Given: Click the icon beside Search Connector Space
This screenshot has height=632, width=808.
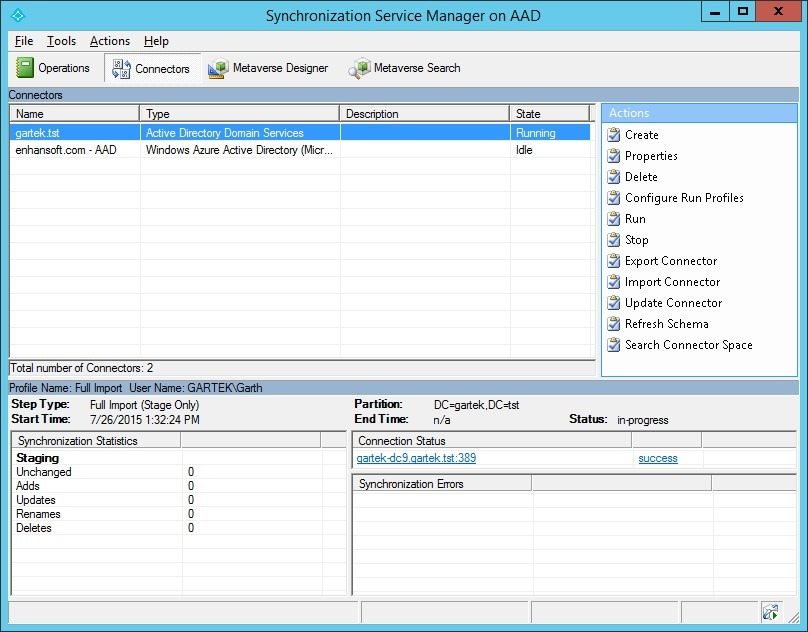Looking at the screenshot, I should (x=614, y=345).
